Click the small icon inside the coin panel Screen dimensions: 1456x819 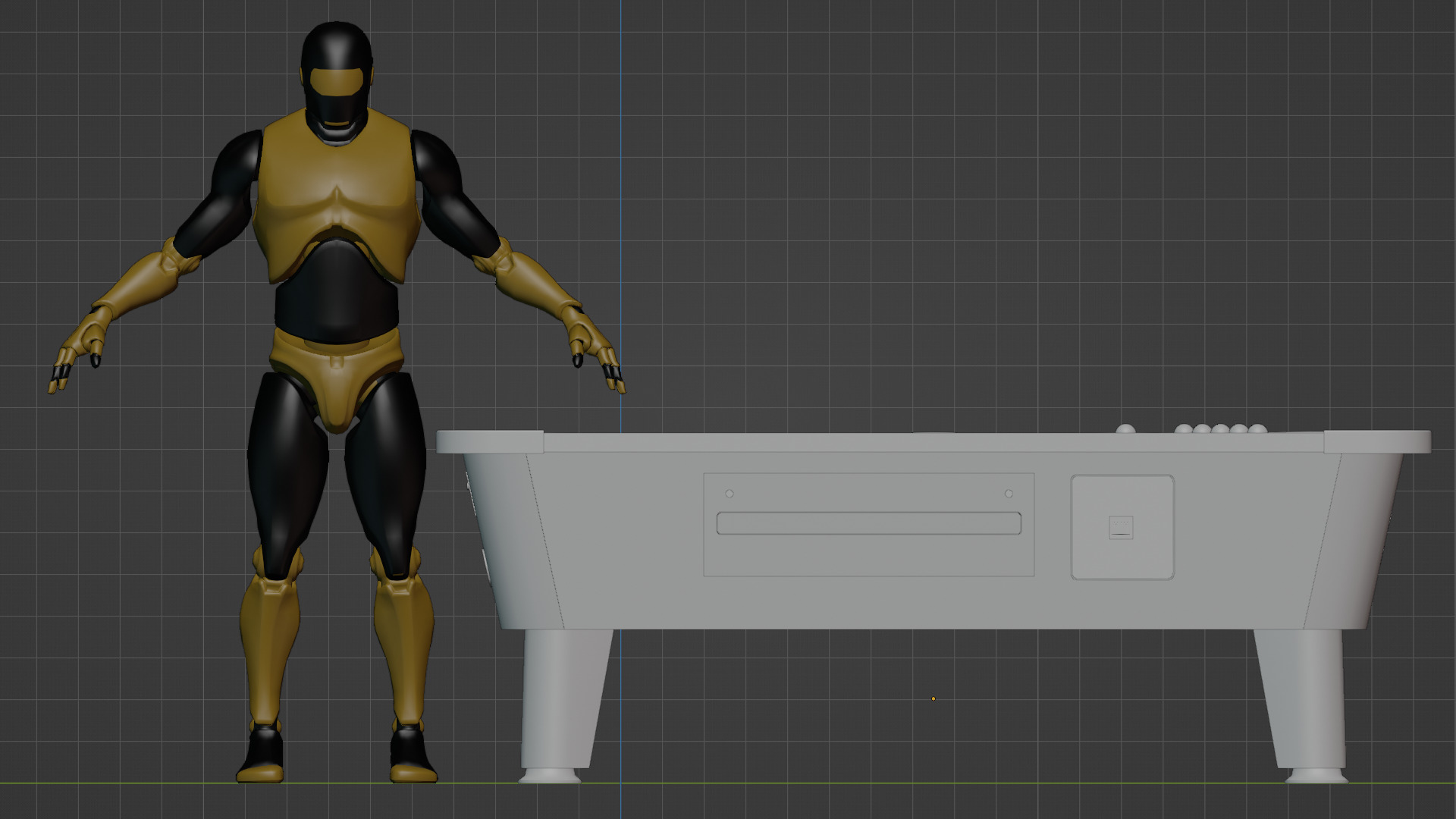1121,527
